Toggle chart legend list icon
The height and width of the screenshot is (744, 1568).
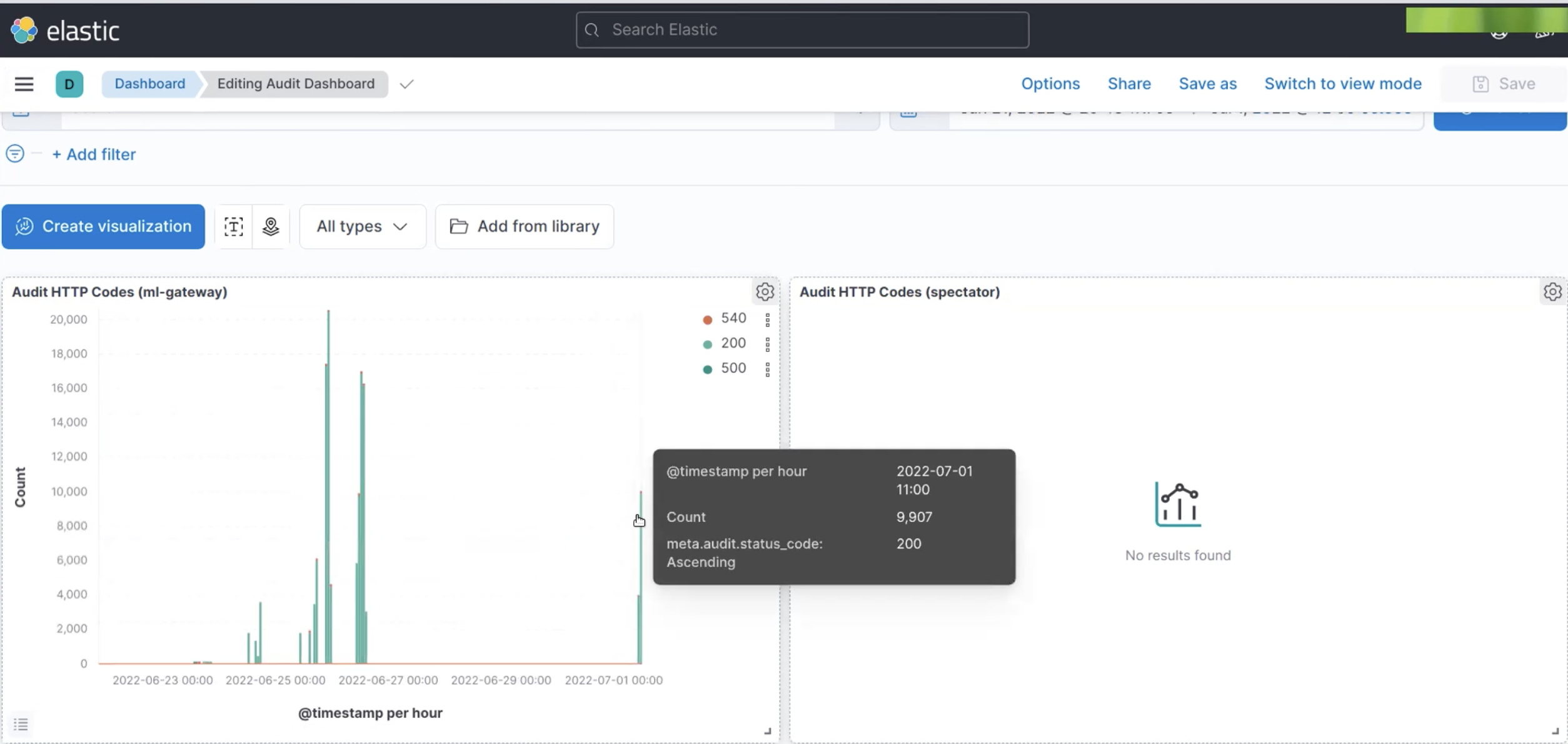click(21, 724)
